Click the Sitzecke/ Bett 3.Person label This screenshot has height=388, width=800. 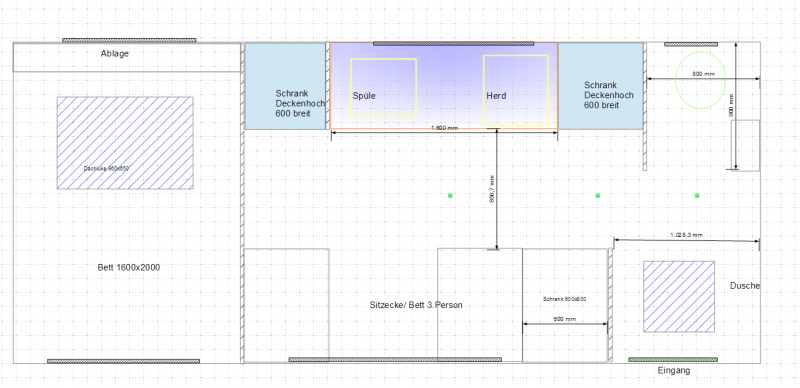coord(416,305)
